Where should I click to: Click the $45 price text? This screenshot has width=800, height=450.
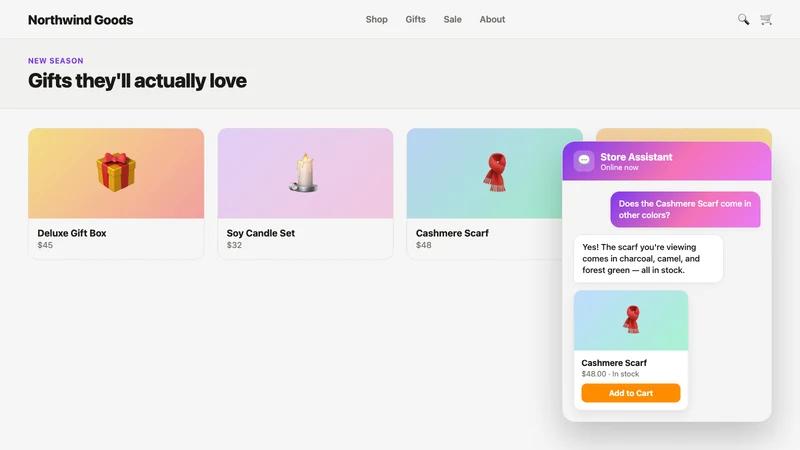pyautogui.click(x=45, y=245)
